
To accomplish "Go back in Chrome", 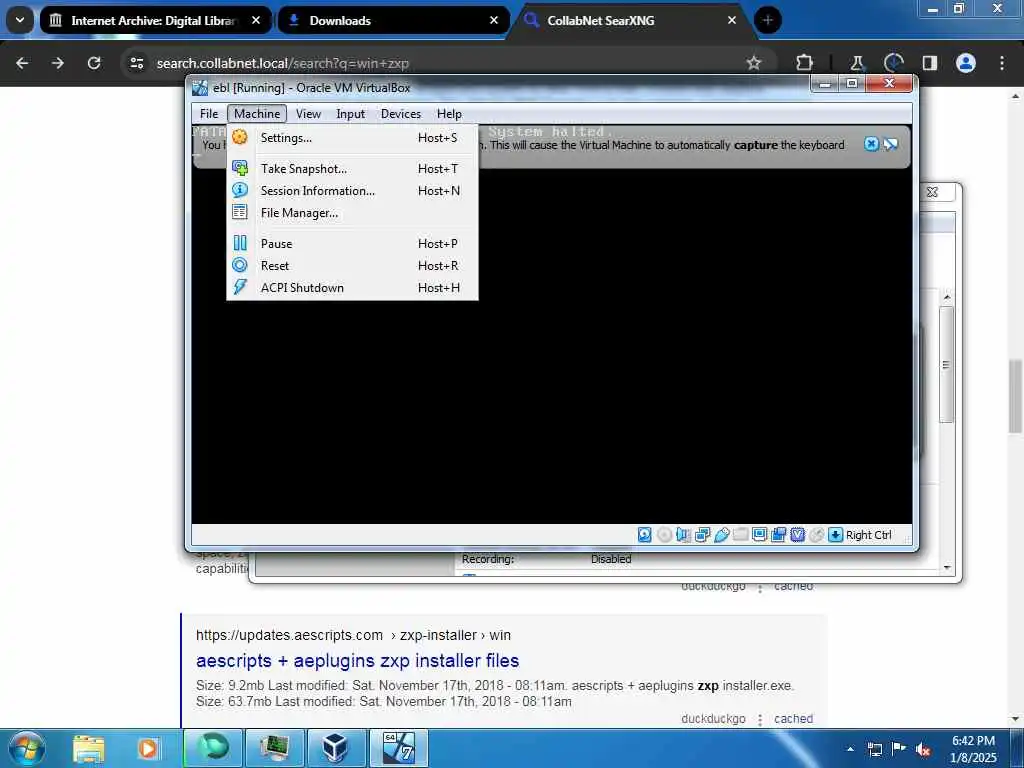I will click(x=22, y=63).
